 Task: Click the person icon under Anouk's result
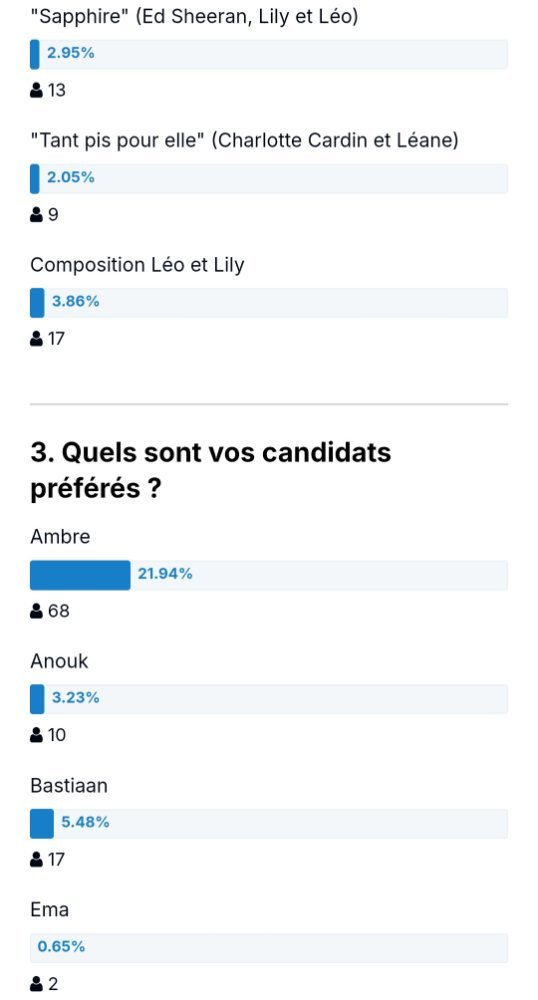[36, 735]
